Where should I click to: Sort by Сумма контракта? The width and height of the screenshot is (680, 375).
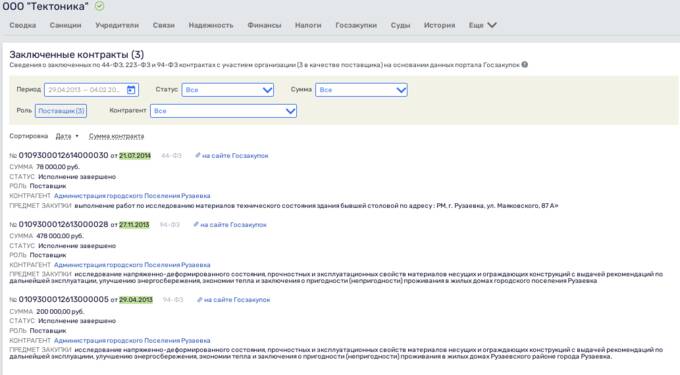[116, 136]
